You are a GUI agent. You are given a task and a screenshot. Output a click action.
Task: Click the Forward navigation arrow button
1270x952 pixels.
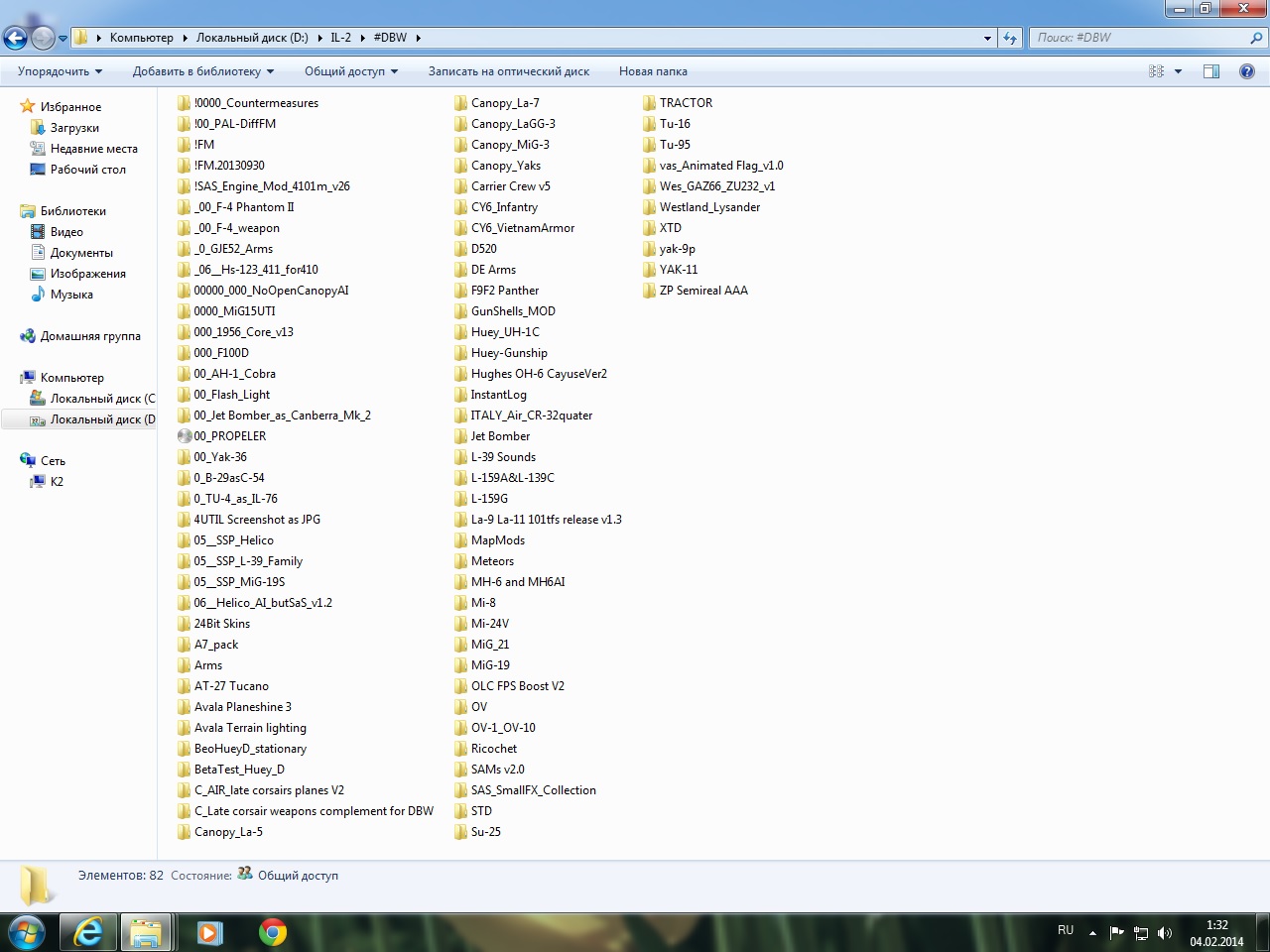point(43,38)
